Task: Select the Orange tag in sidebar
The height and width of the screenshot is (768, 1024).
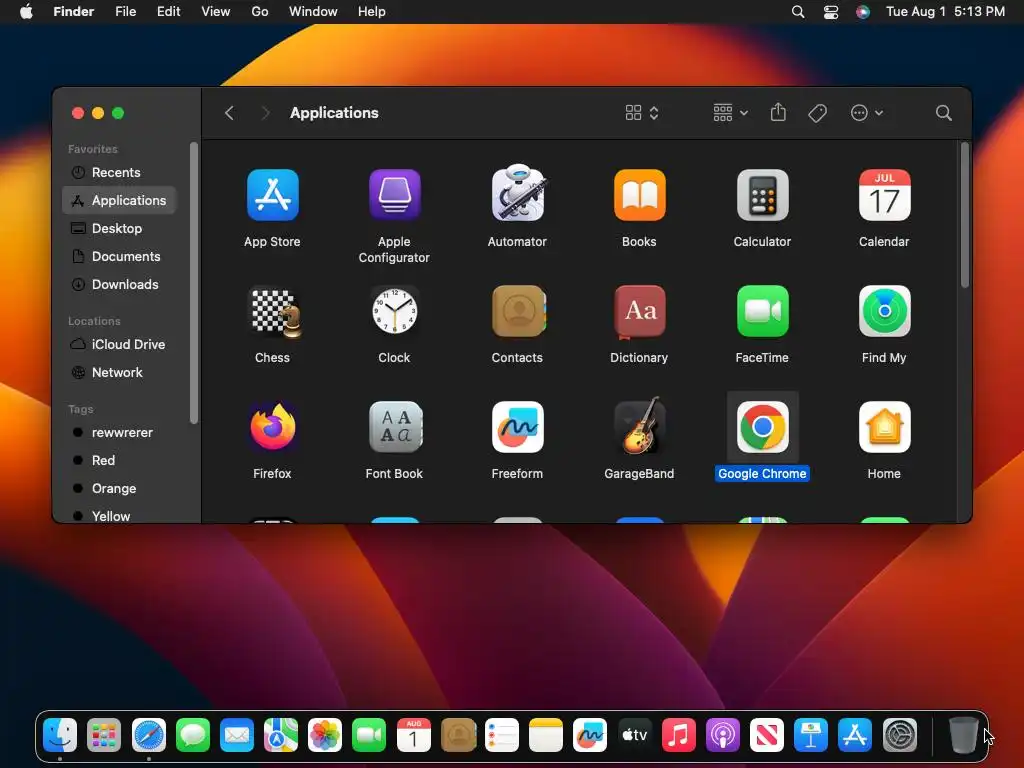Action: tap(119, 488)
